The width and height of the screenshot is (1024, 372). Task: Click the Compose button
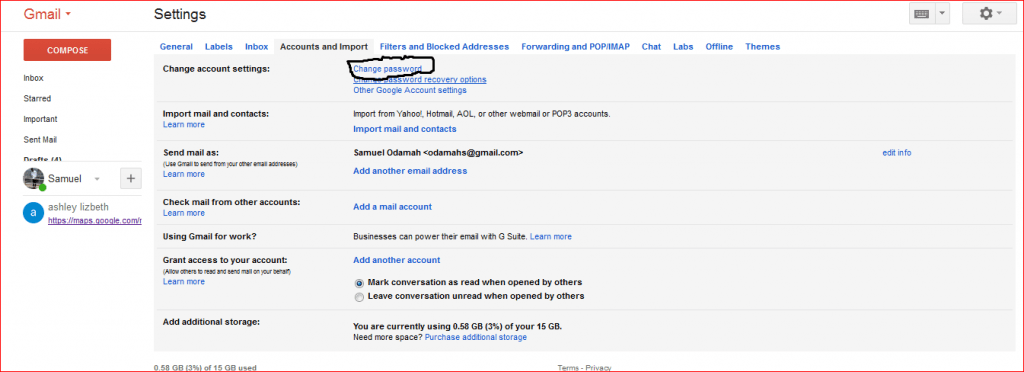click(67, 50)
